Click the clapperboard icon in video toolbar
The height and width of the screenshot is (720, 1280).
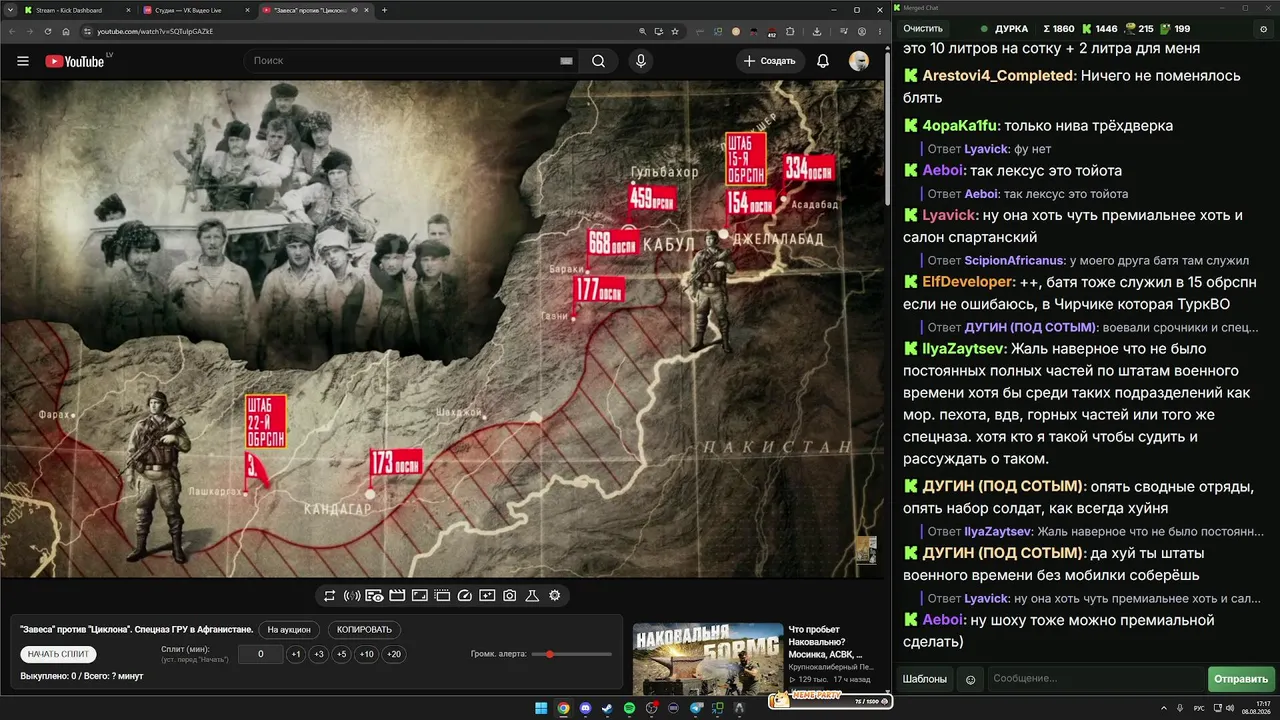397,596
